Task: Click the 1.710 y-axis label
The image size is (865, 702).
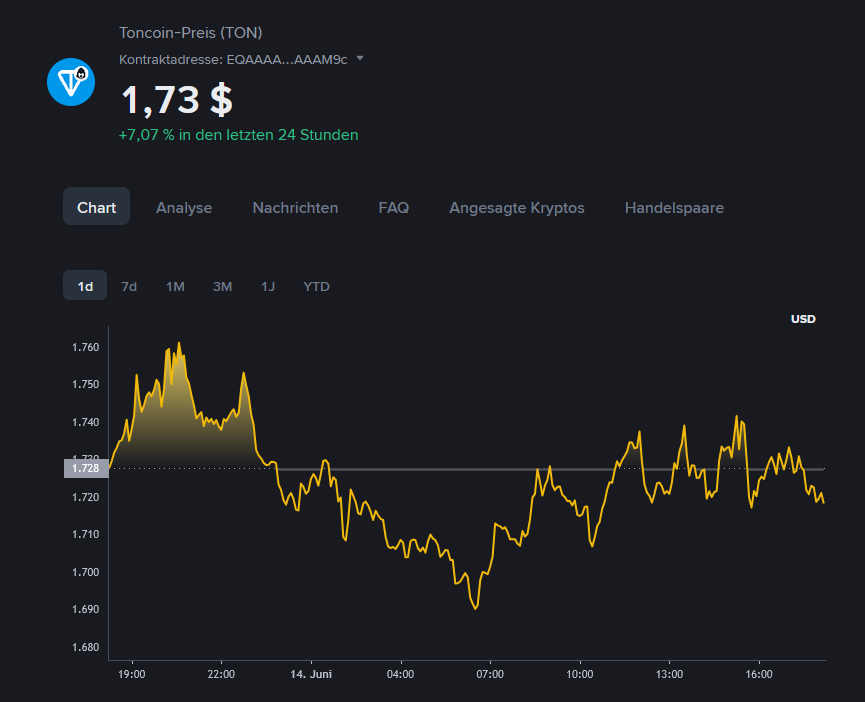Action: coord(86,534)
